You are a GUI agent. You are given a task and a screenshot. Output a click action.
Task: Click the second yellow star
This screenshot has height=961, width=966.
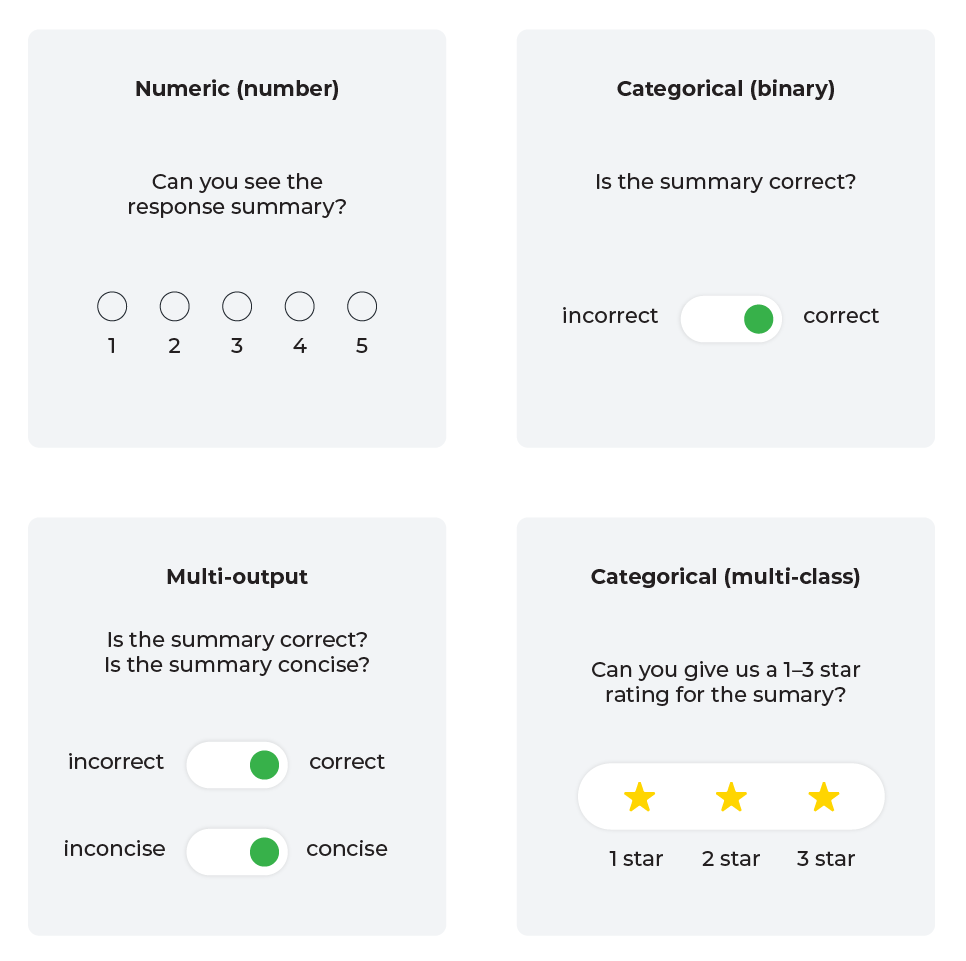731,797
